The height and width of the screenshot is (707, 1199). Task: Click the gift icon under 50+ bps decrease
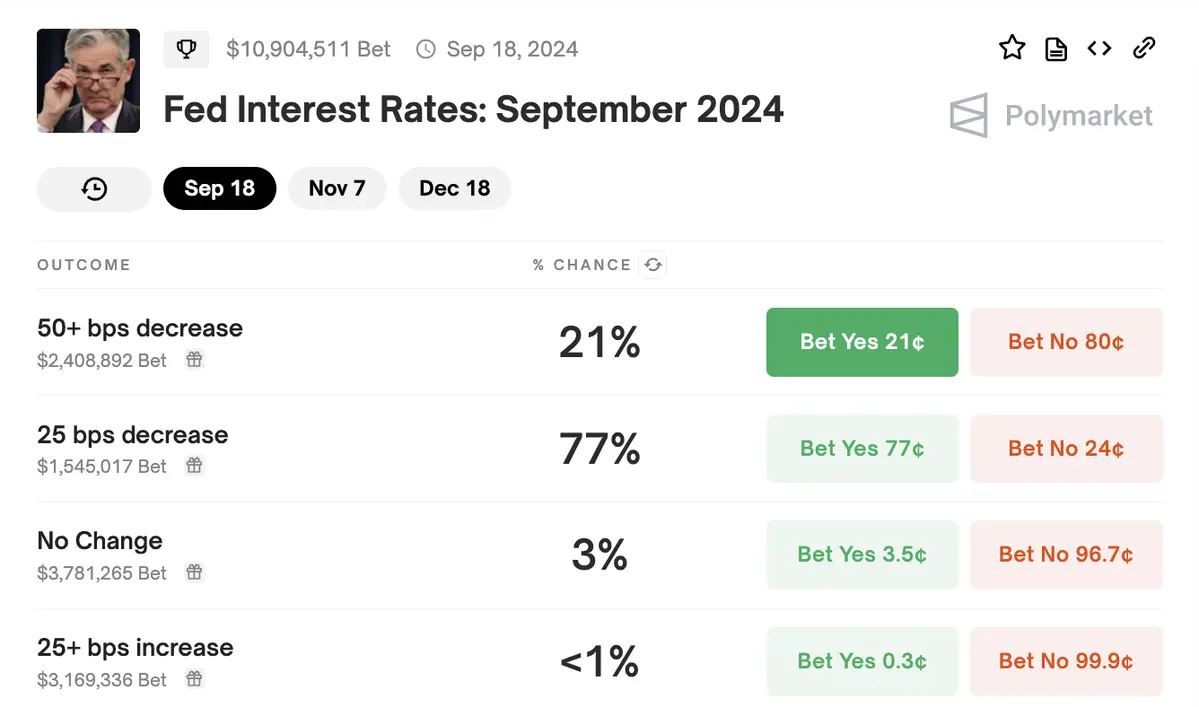[x=194, y=360]
